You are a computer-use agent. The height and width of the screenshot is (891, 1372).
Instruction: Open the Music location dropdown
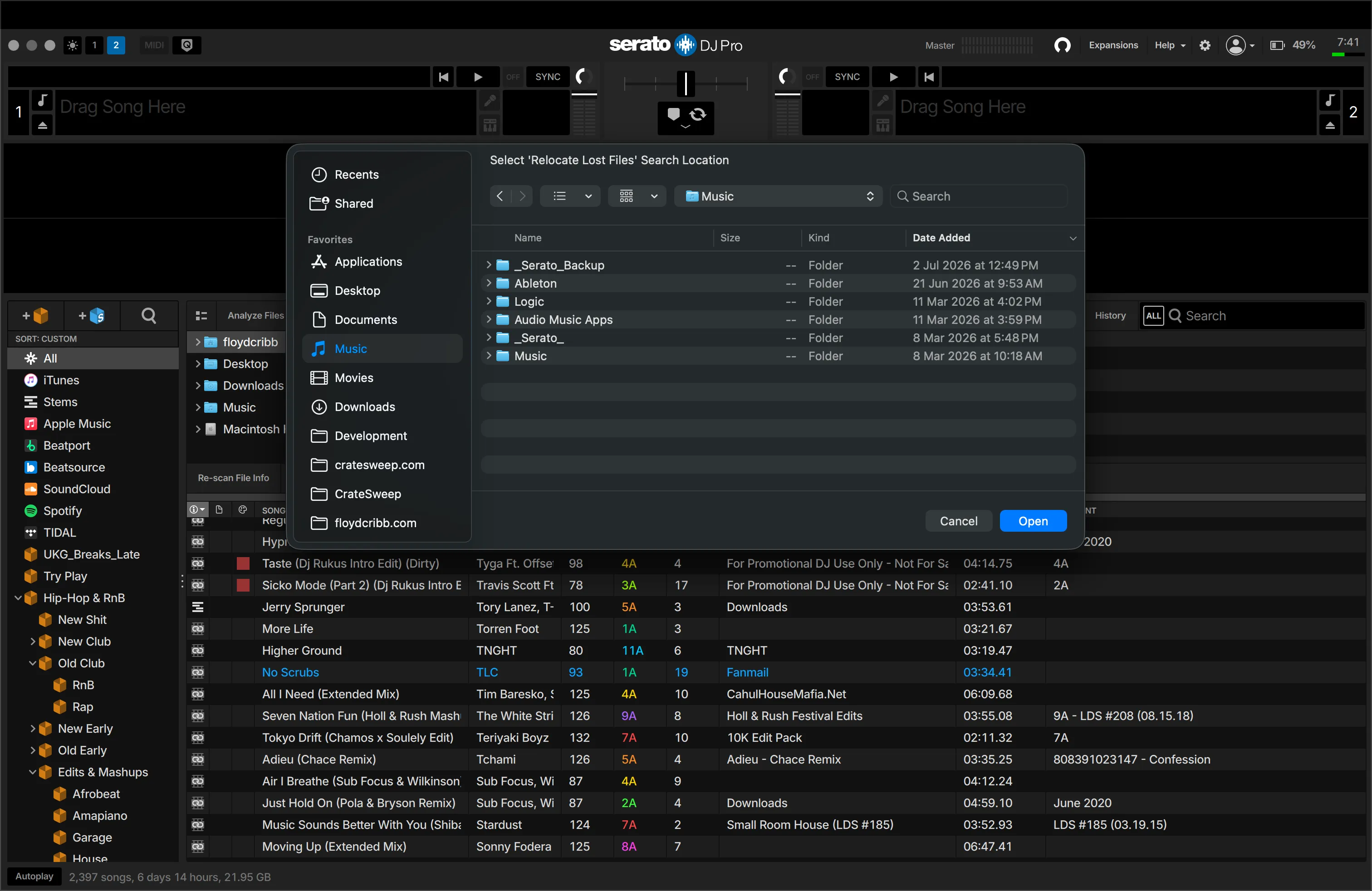[778, 196]
